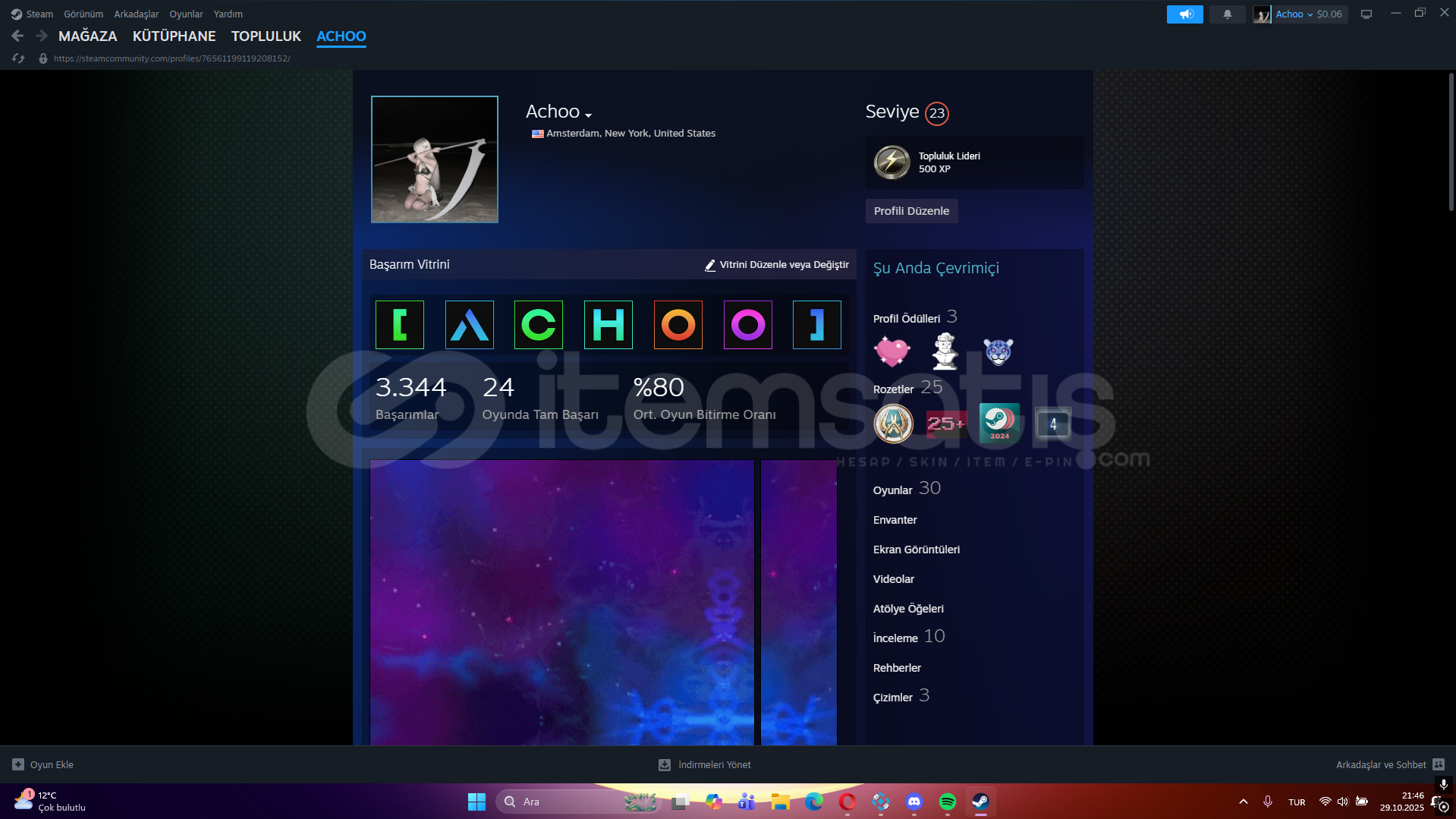
Task: Select the purple O achievement icon
Action: [x=748, y=325]
